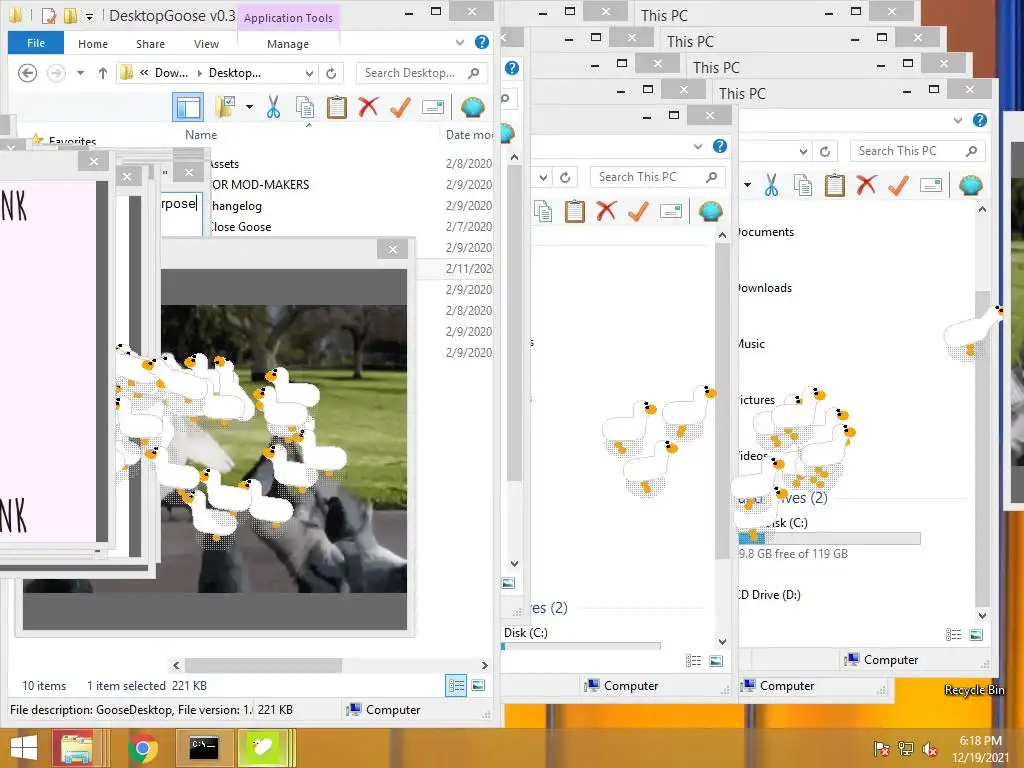Expand ribbon chevron in front This PC window

957,120
